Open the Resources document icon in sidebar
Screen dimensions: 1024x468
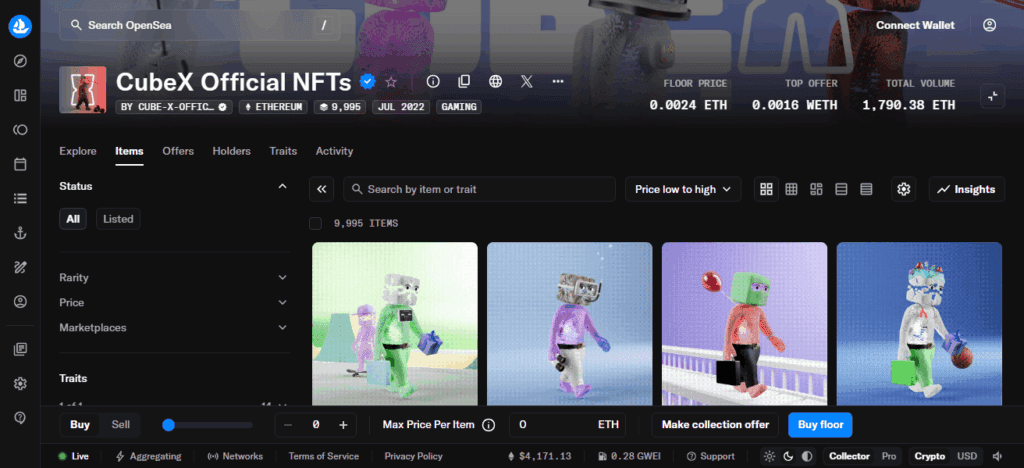[x=20, y=349]
